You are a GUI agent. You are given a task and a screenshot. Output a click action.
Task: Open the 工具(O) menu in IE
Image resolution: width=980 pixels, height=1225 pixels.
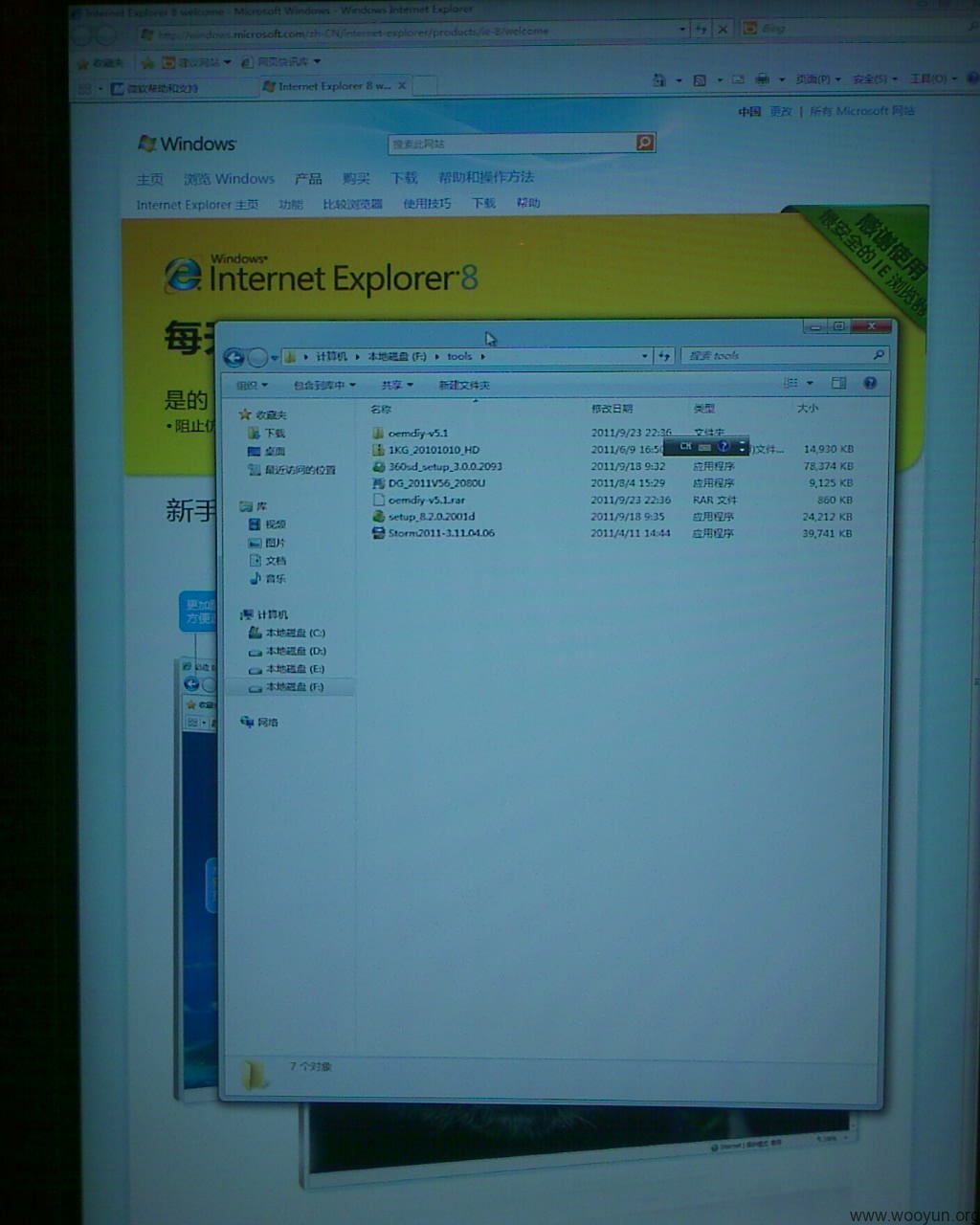pos(931,78)
